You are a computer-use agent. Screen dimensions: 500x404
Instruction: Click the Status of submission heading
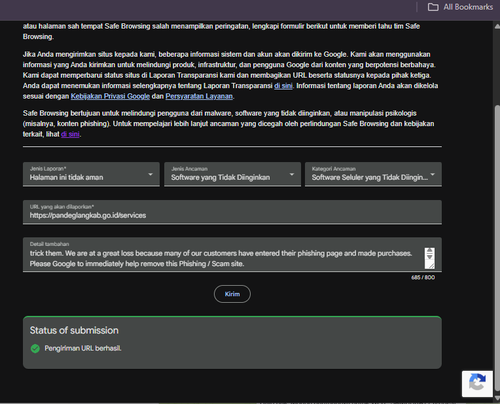[74, 330]
